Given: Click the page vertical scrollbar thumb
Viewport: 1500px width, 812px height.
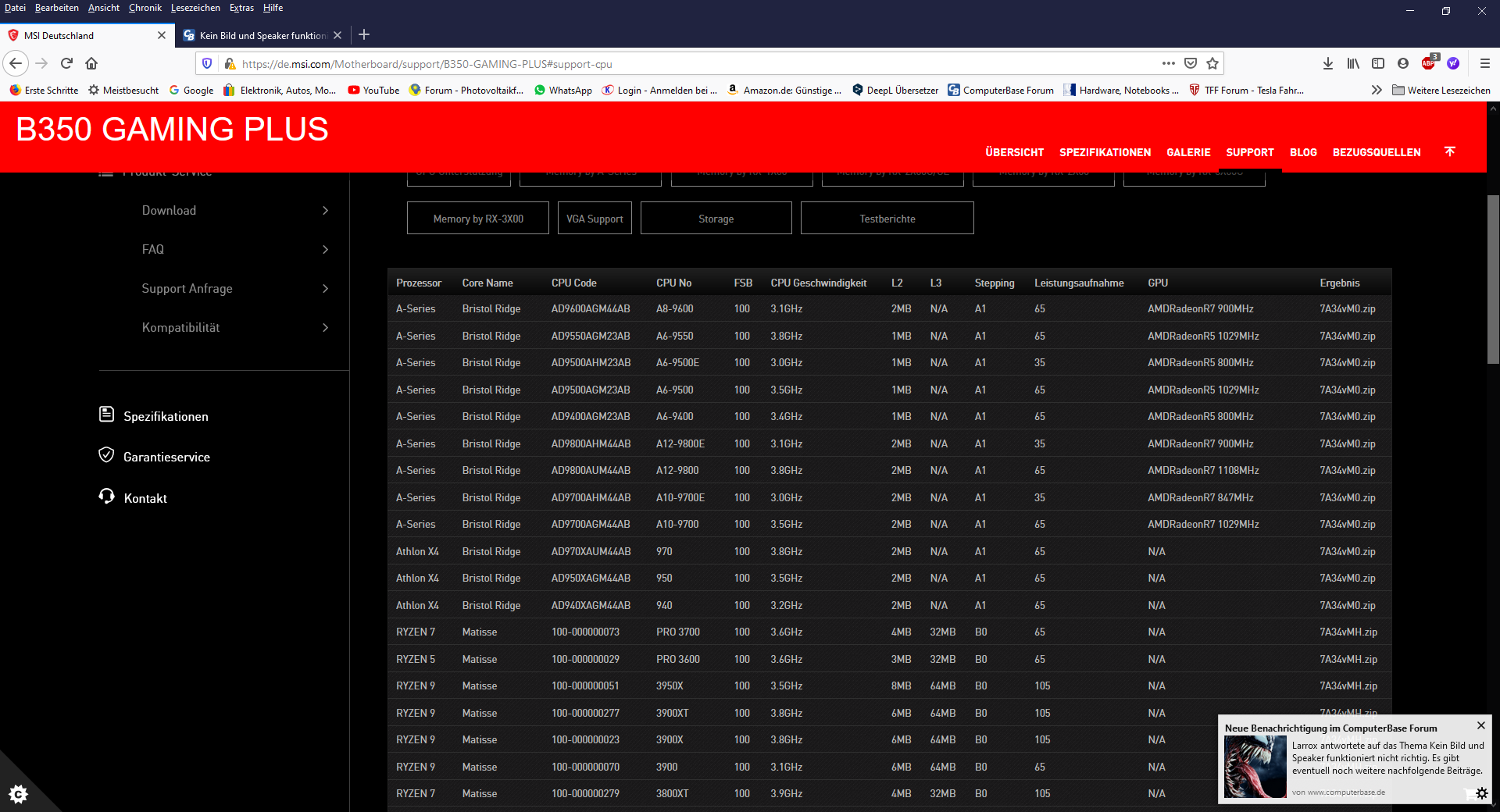Looking at the screenshot, I should 1493,279.
